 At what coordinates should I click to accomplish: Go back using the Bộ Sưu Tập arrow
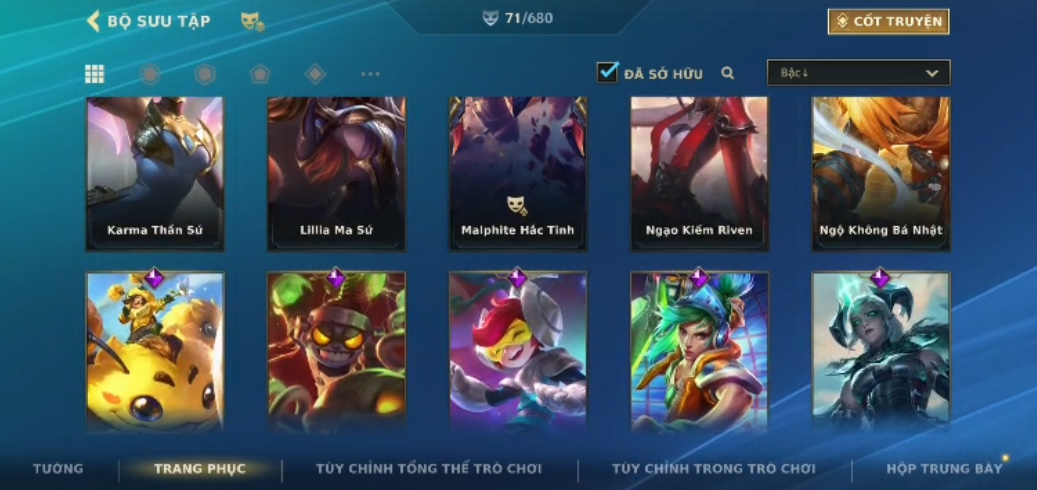(x=93, y=21)
